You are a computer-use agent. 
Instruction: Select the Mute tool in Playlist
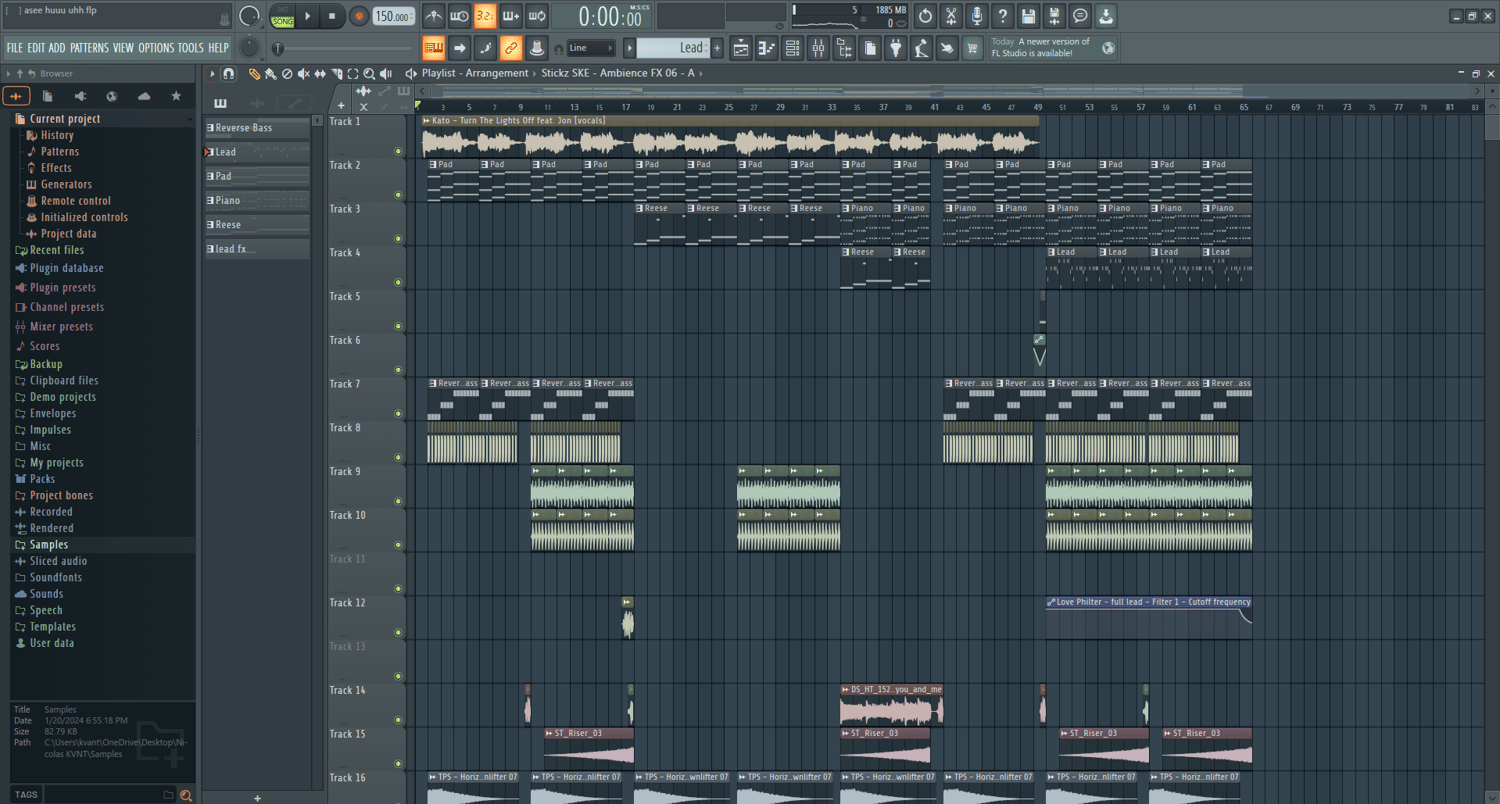(x=304, y=74)
